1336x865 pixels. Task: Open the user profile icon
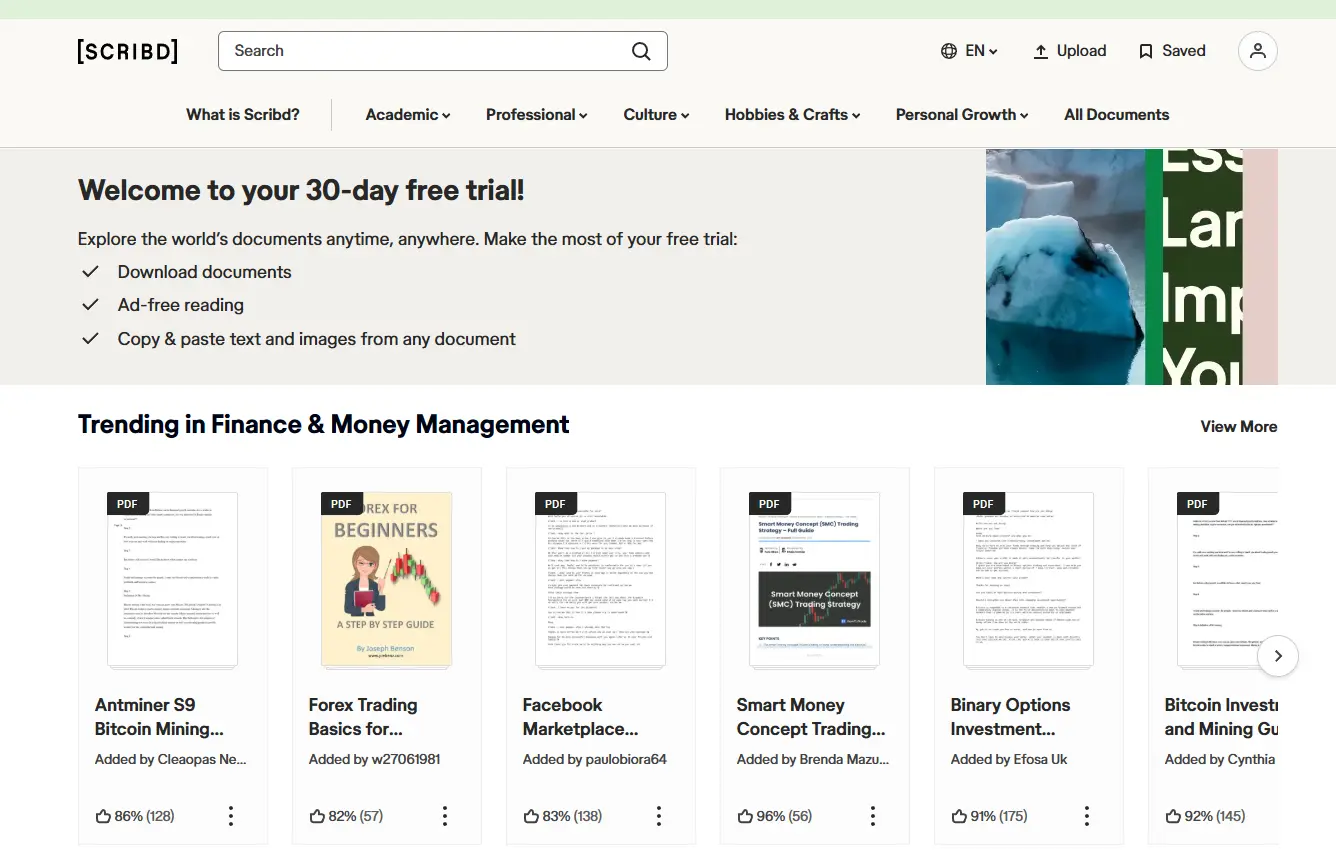coord(1258,51)
